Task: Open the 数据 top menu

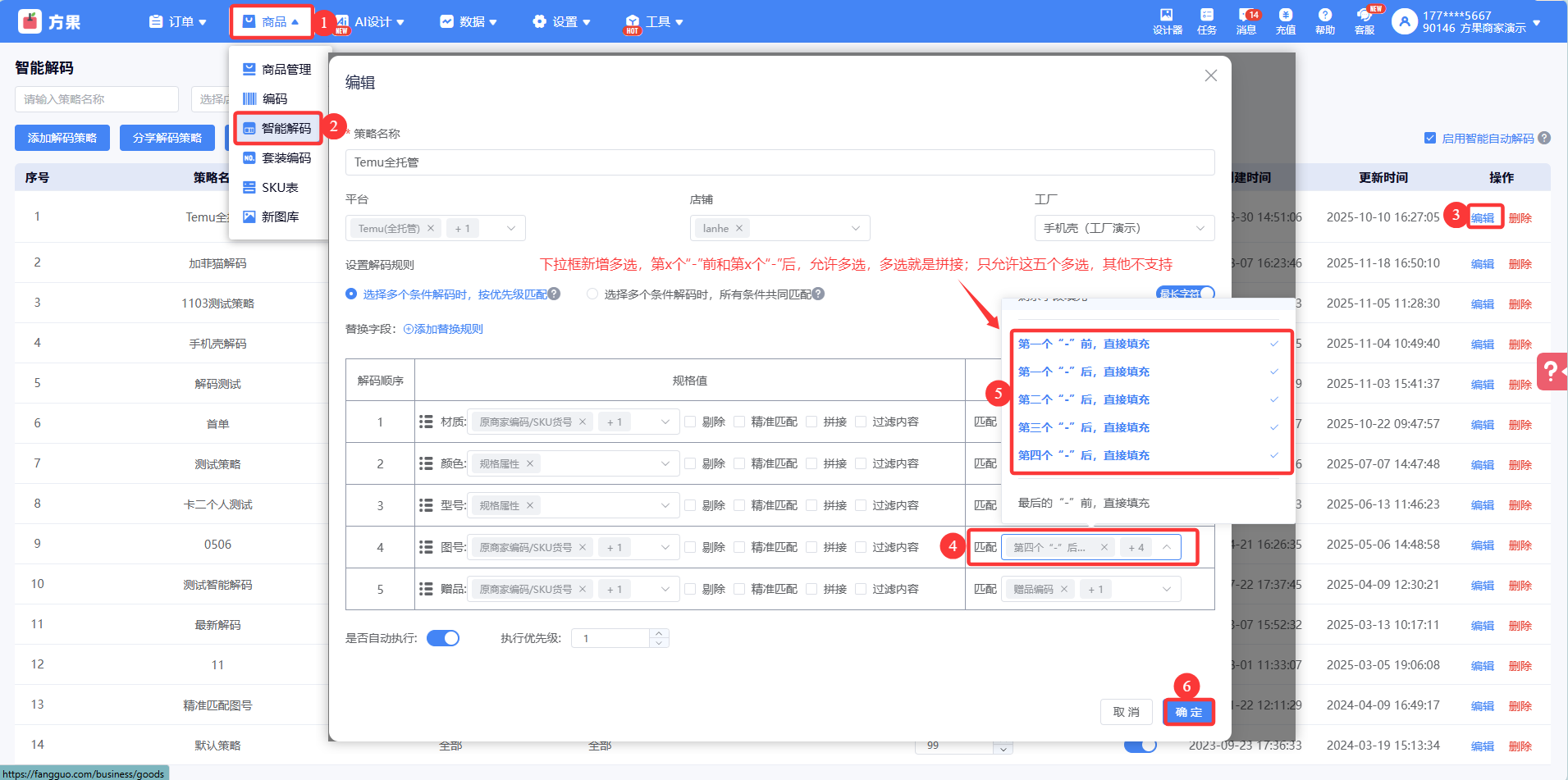Action: click(x=469, y=22)
